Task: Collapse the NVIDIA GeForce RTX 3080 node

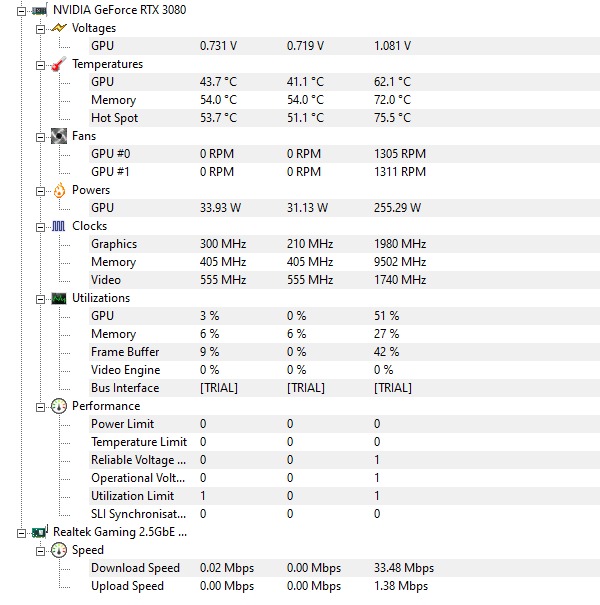Action: (22, 10)
